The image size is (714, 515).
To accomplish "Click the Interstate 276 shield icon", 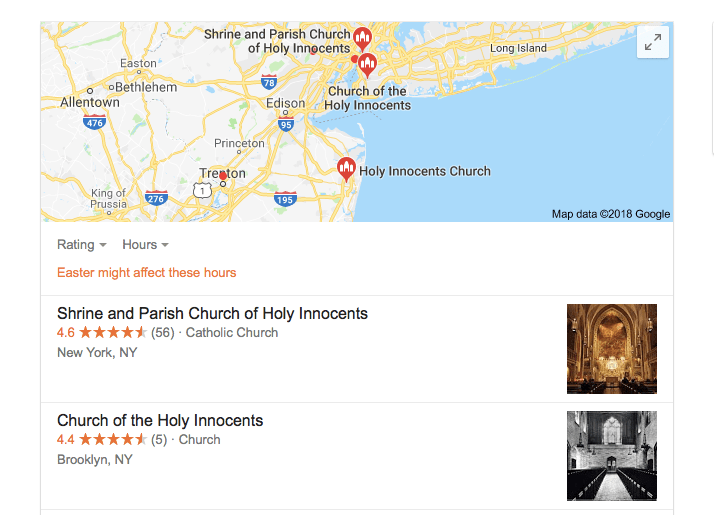I will [x=156, y=198].
